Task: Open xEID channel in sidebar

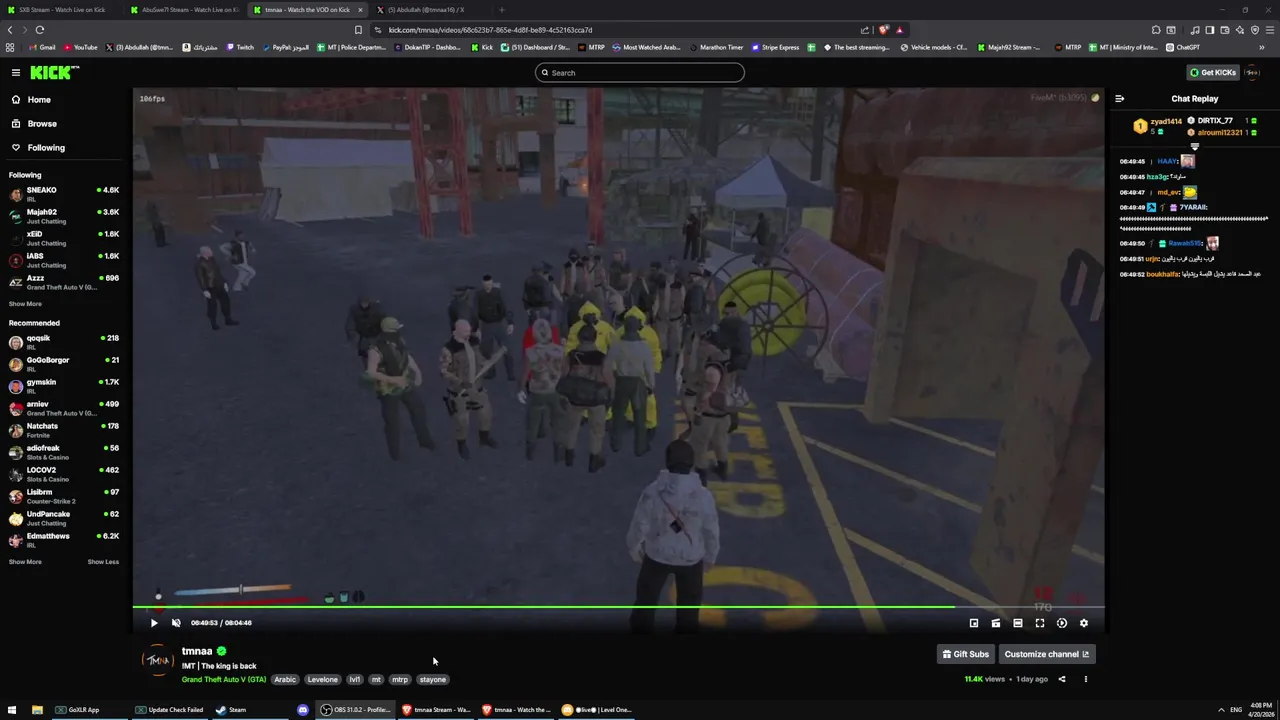Action: point(64,238)
